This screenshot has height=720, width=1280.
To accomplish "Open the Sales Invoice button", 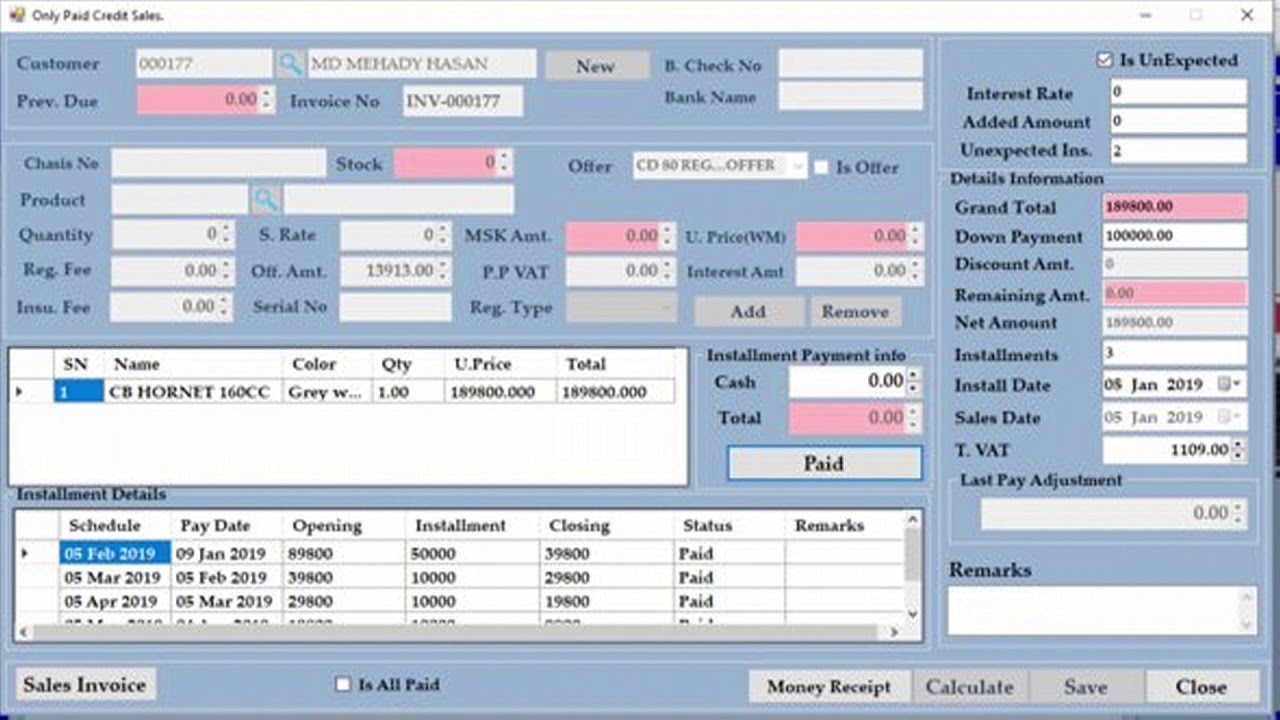I will (x=85, y=685).
